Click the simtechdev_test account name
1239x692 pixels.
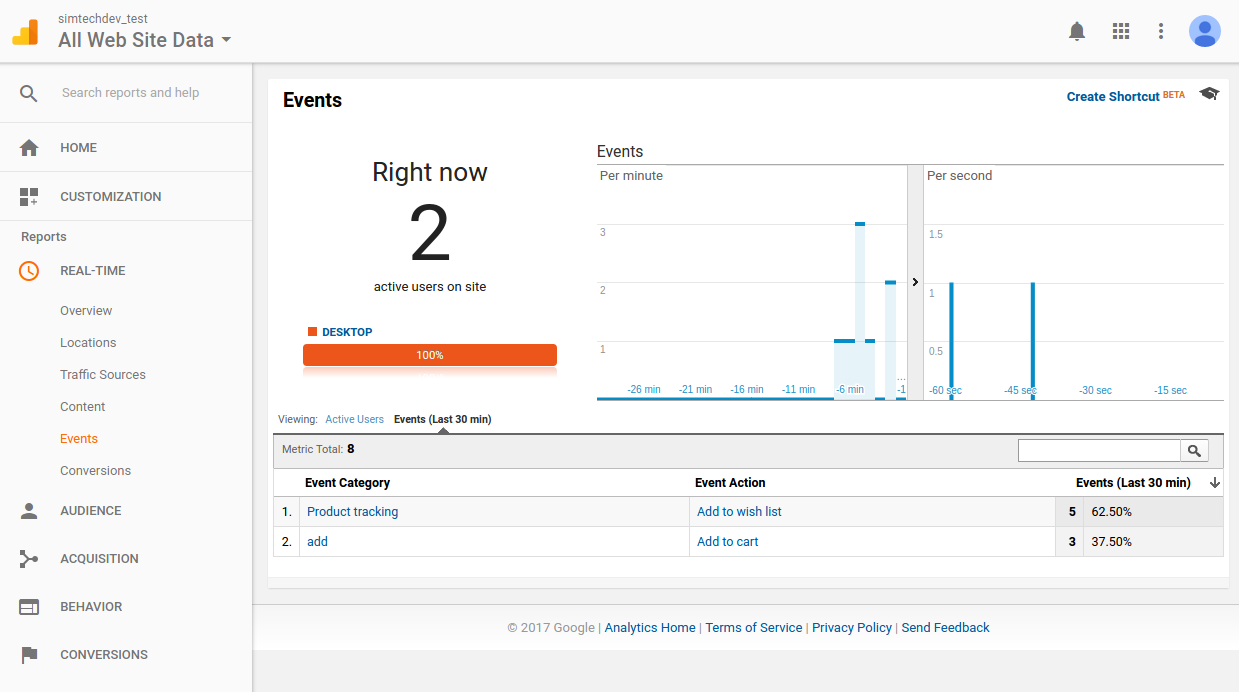[x=102, y=19]
